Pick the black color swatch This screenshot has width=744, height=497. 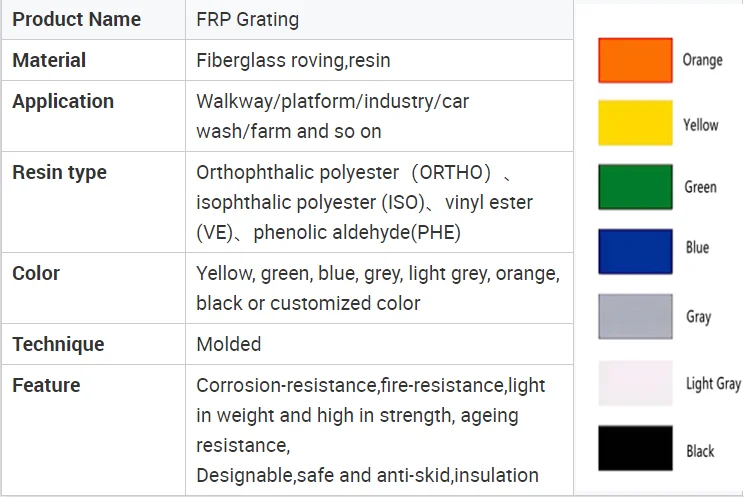coord(635,448)
